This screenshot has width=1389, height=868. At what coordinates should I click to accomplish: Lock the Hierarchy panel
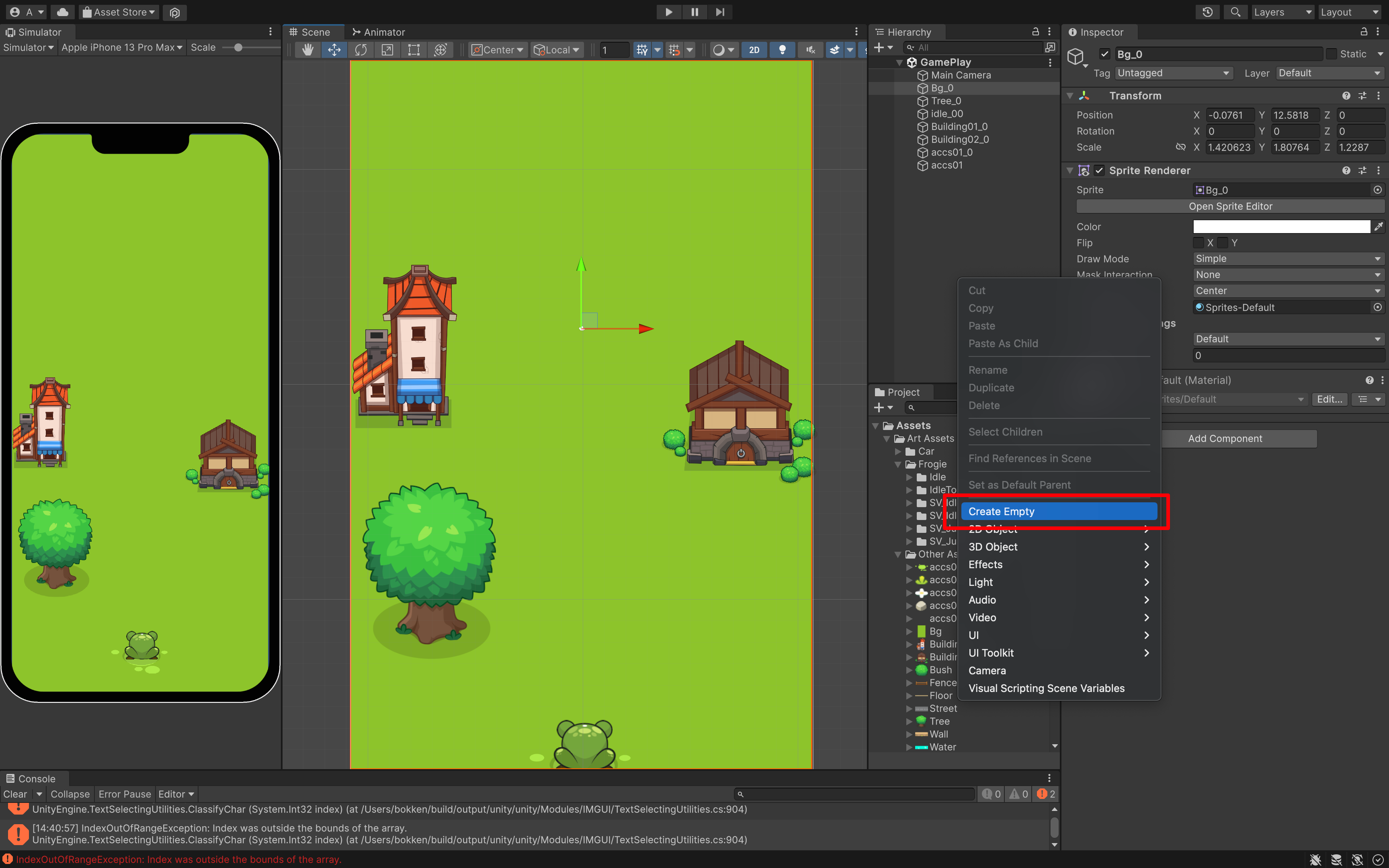(x=1035, y=32)
